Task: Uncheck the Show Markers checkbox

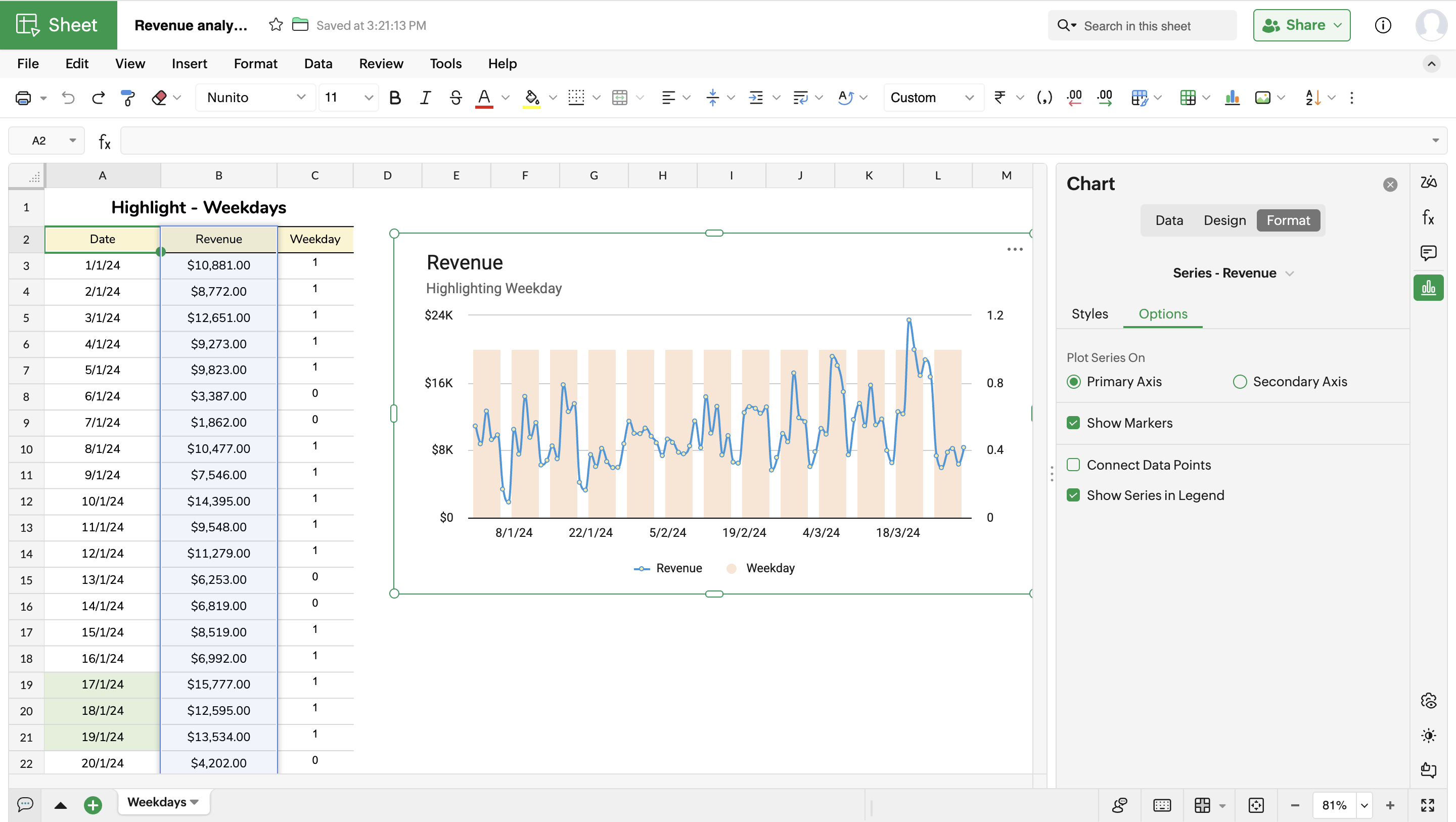Action: [1073, 423]
